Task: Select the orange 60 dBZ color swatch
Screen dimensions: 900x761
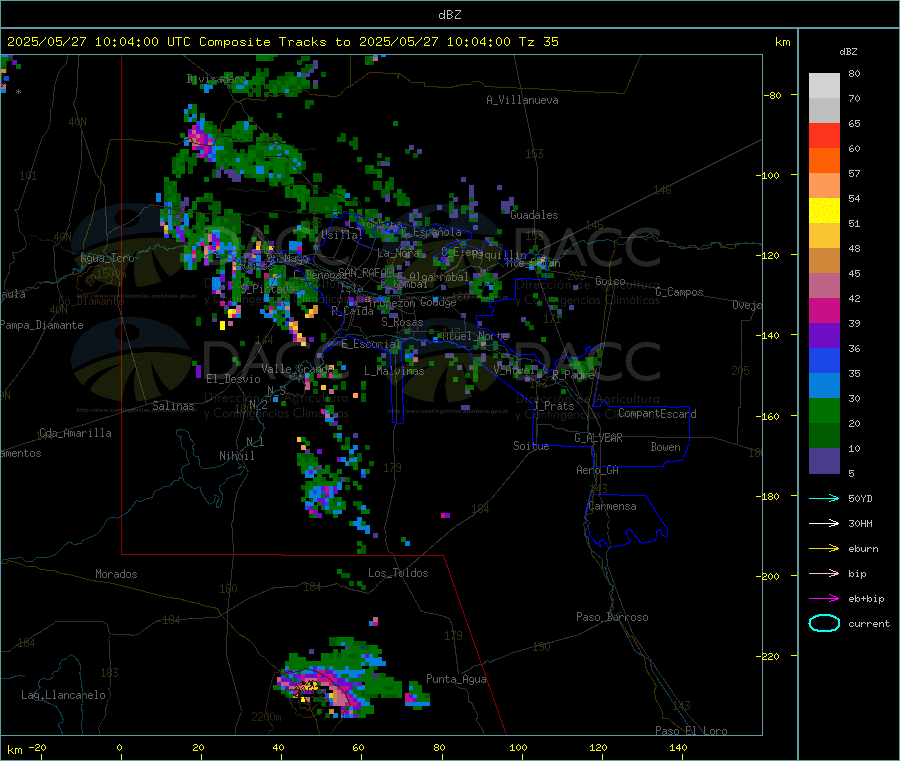Action: tap(824, 161)
